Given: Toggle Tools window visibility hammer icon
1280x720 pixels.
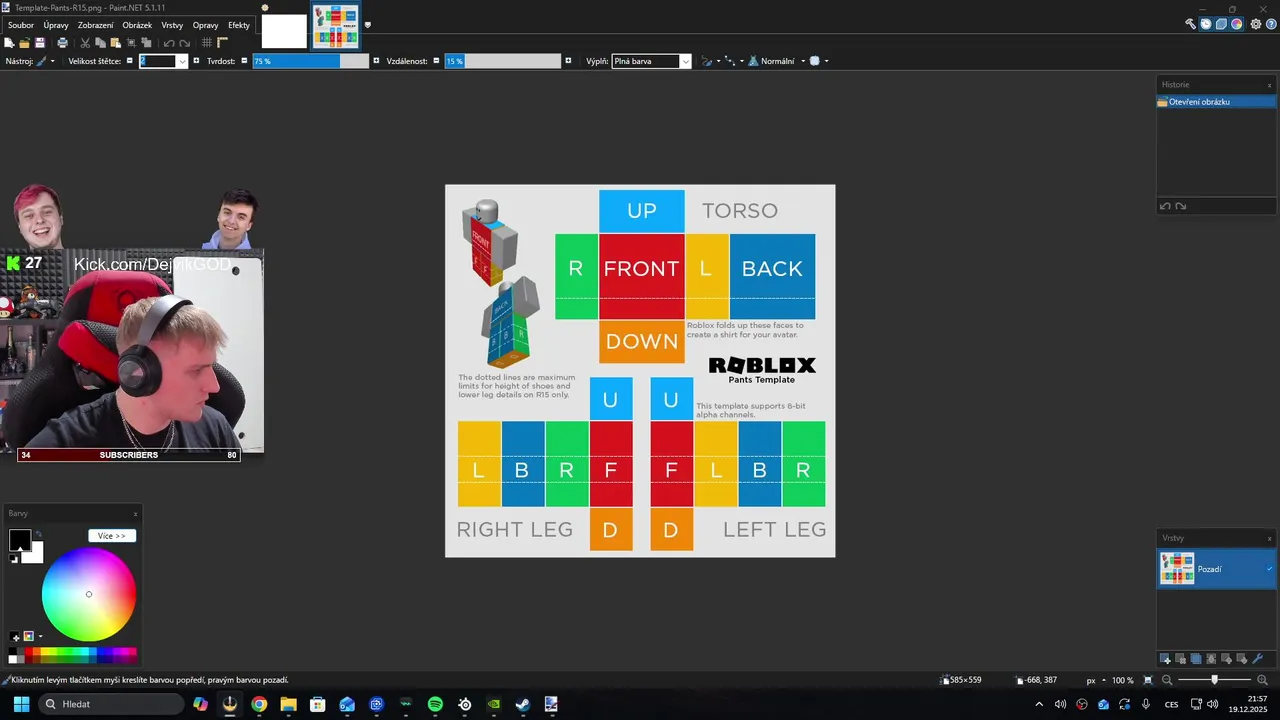Looking at the screenshot, I should (1190, 24).
